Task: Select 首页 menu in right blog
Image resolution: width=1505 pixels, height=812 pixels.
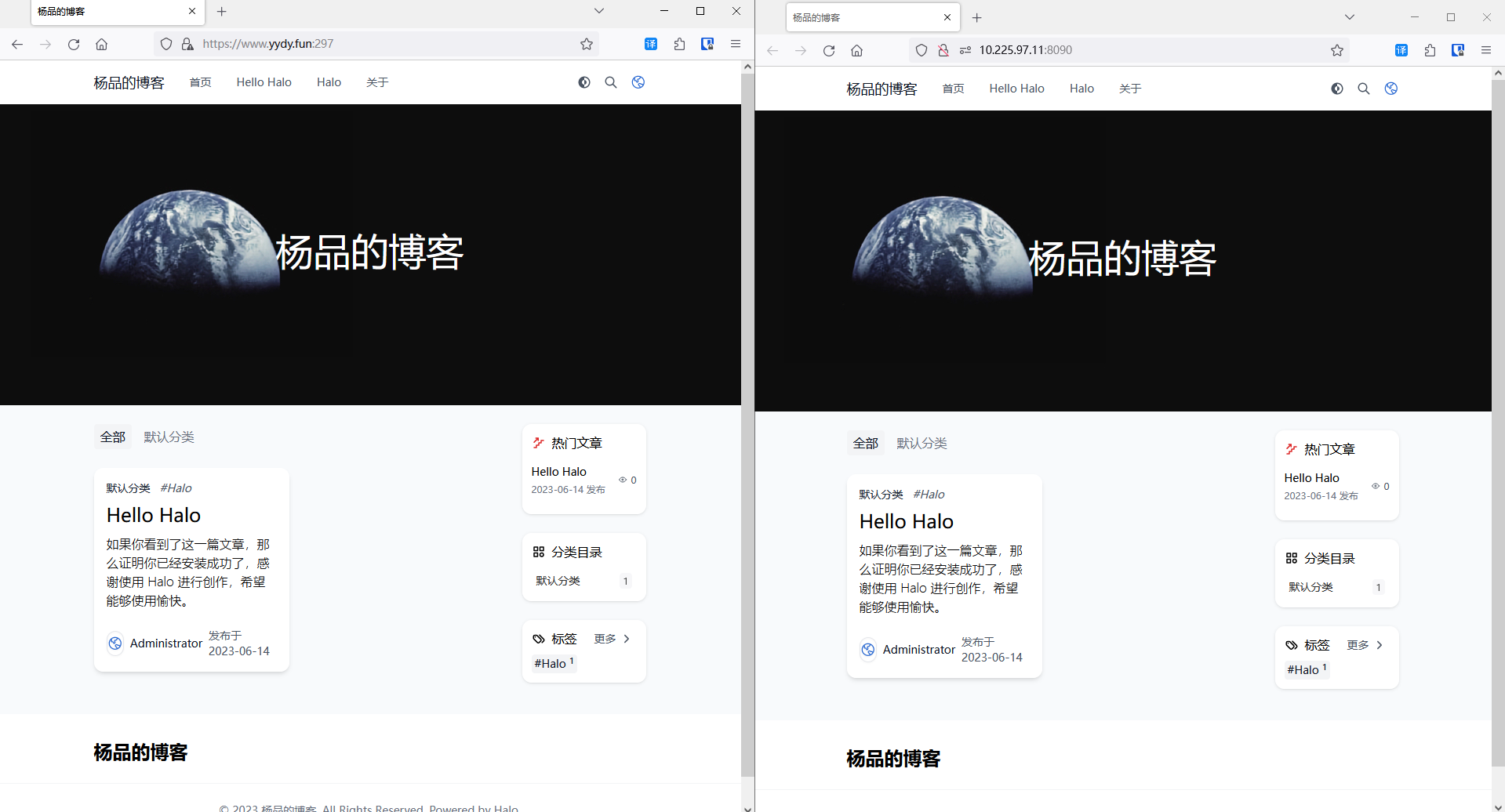Action: tap(954, 89)
